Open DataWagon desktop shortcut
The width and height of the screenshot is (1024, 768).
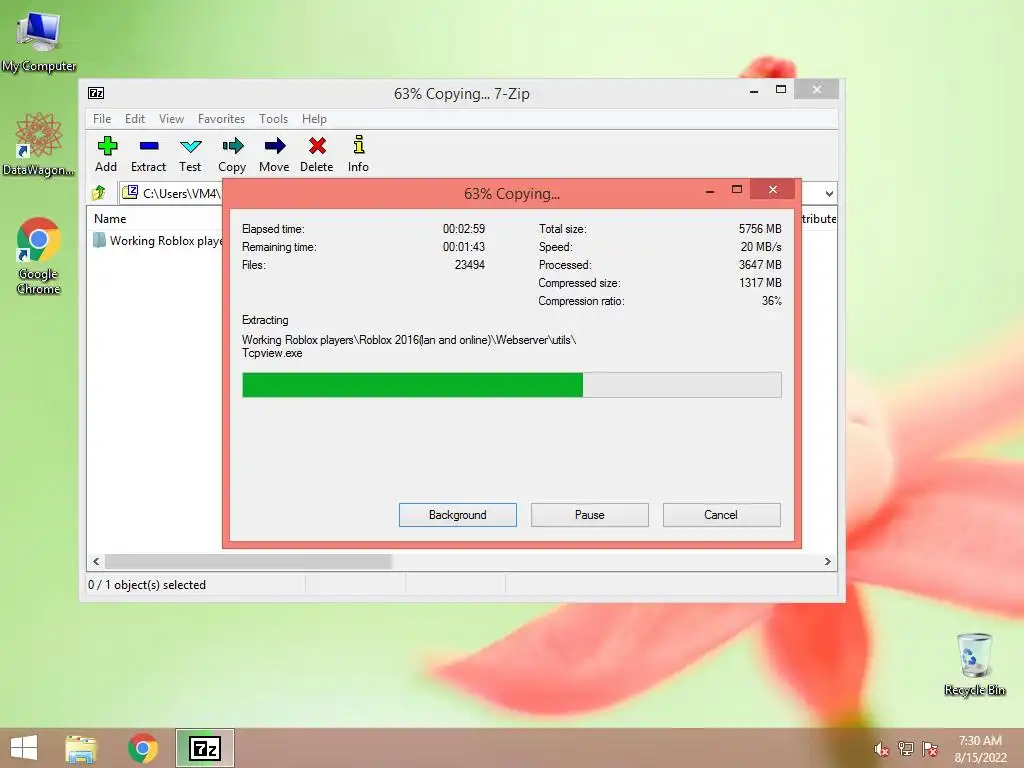click(x=39, y=144)
